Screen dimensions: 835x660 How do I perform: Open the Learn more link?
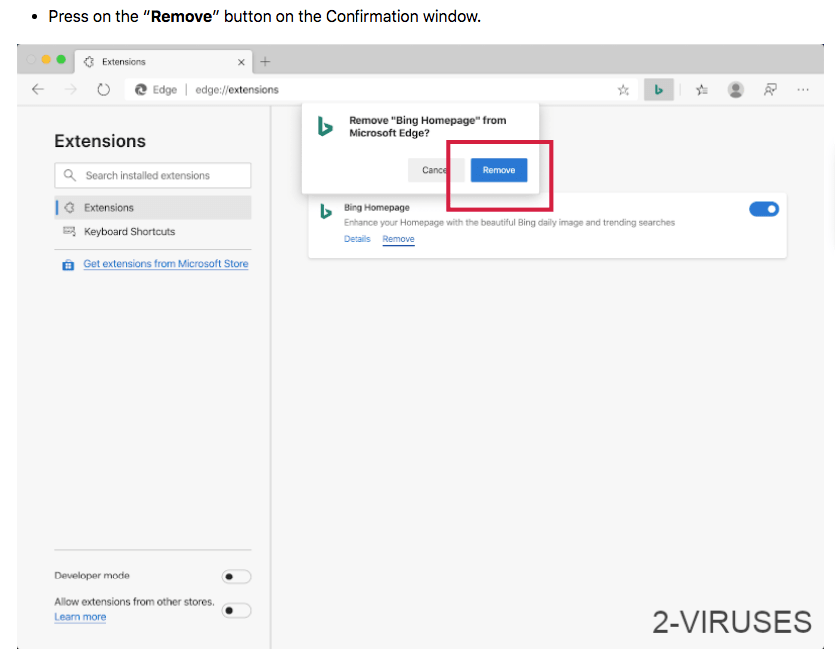pos(80,617)
